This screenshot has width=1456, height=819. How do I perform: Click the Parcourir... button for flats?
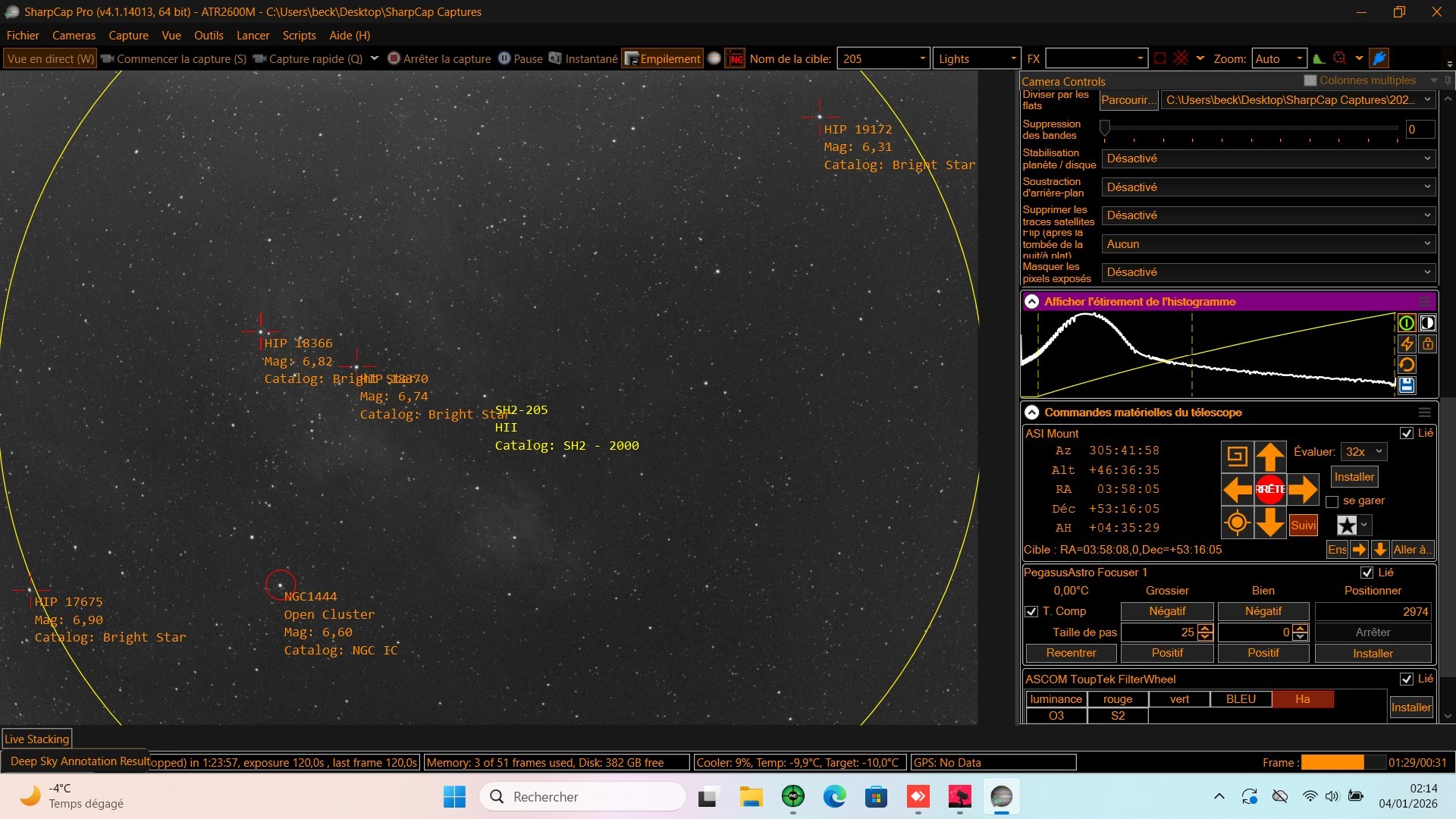pos(1129,100)
